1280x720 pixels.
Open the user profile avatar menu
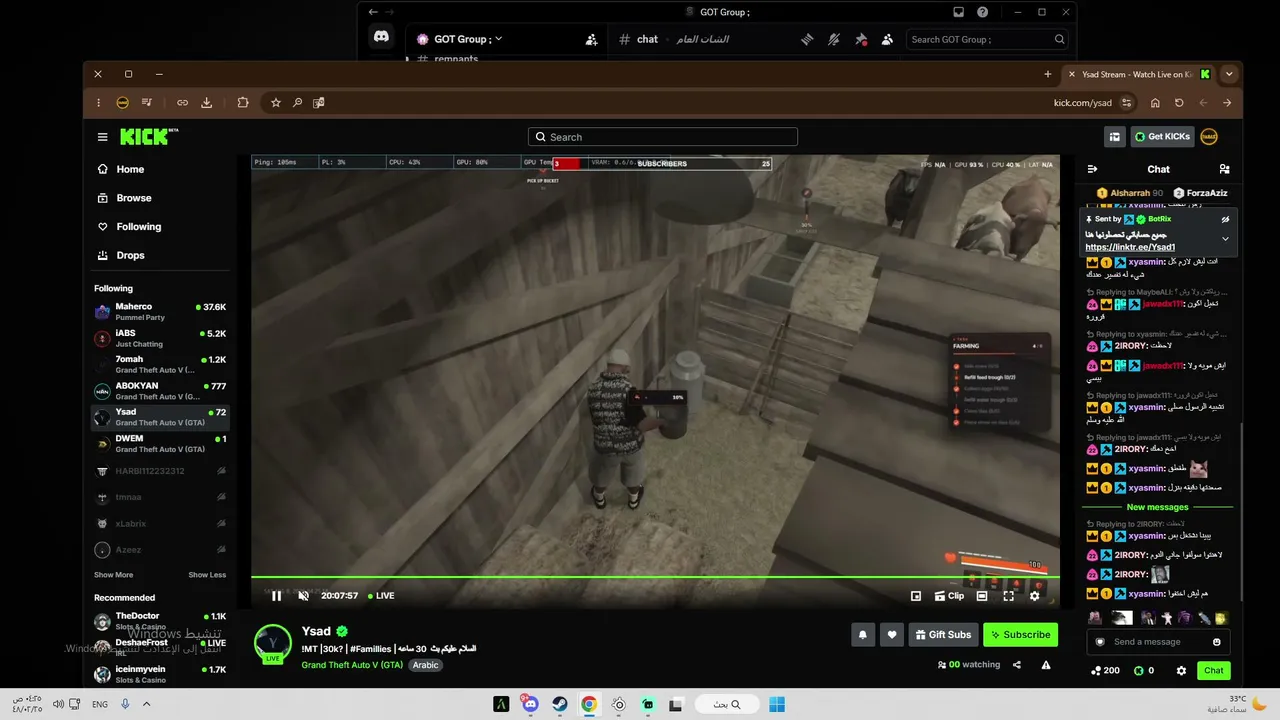[1209, 137]
